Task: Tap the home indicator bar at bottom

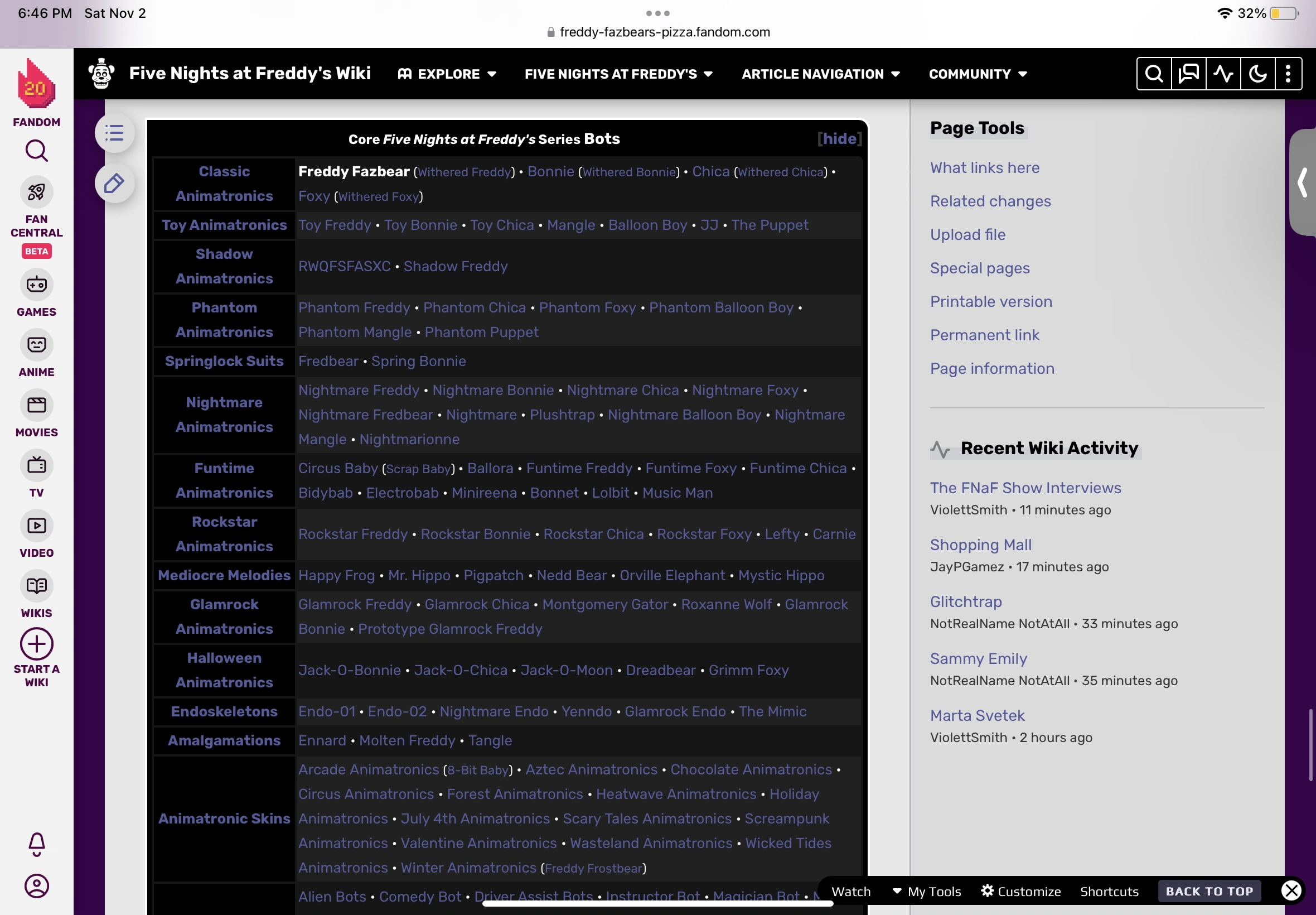Action: pyautogui.click(x=657, y=903)
